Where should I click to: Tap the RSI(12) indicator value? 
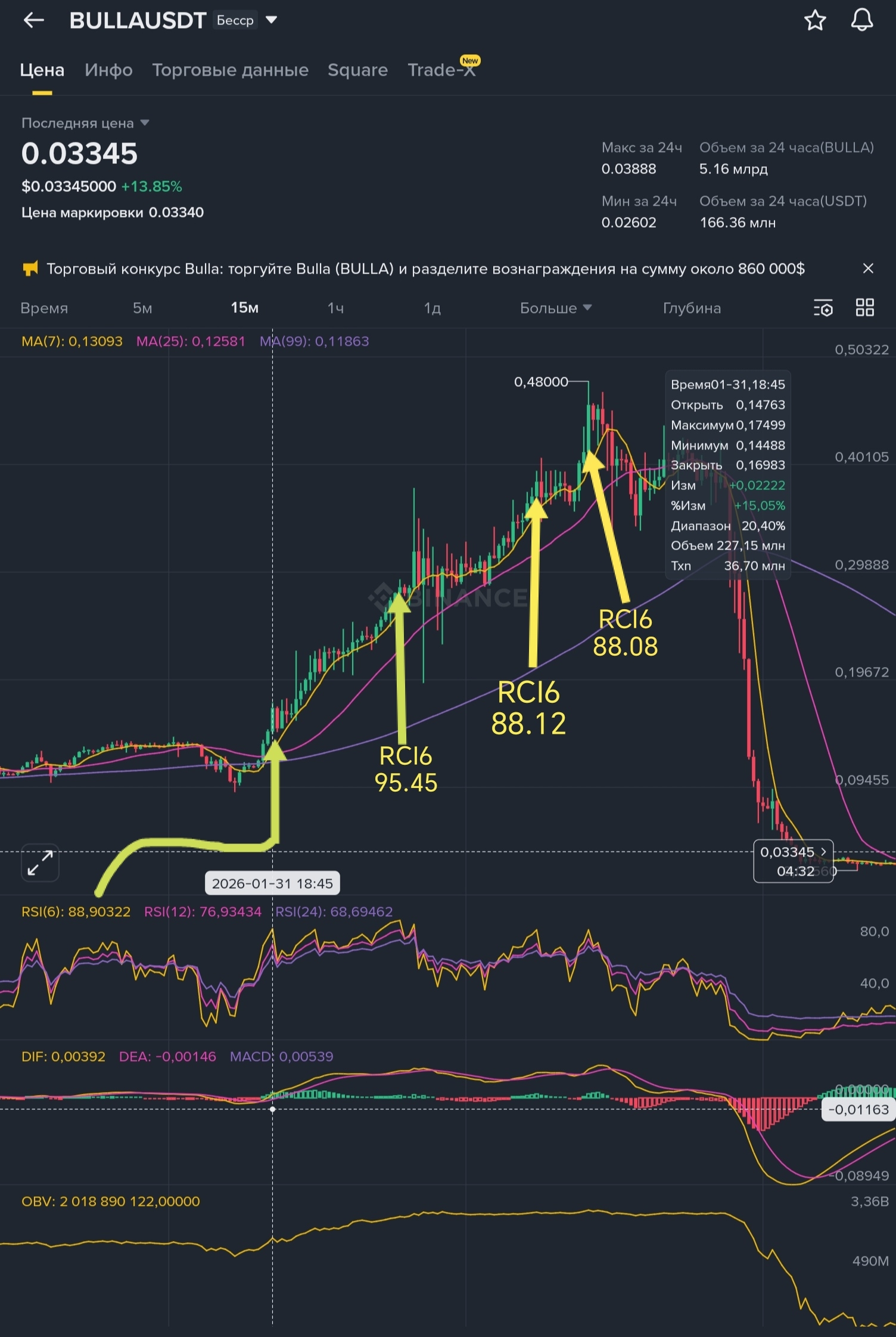[203, 912]
